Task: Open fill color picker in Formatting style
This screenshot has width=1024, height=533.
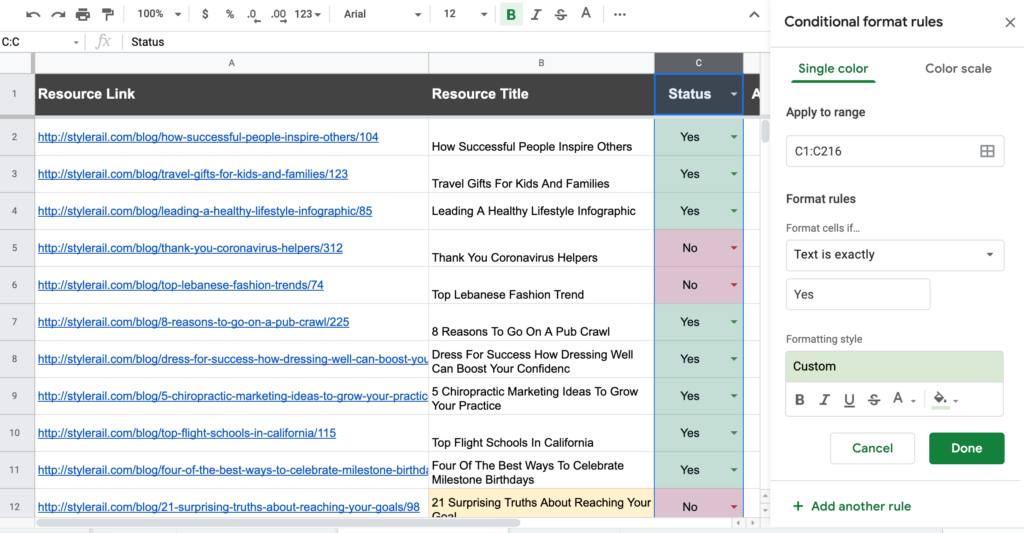Action: 944,399
